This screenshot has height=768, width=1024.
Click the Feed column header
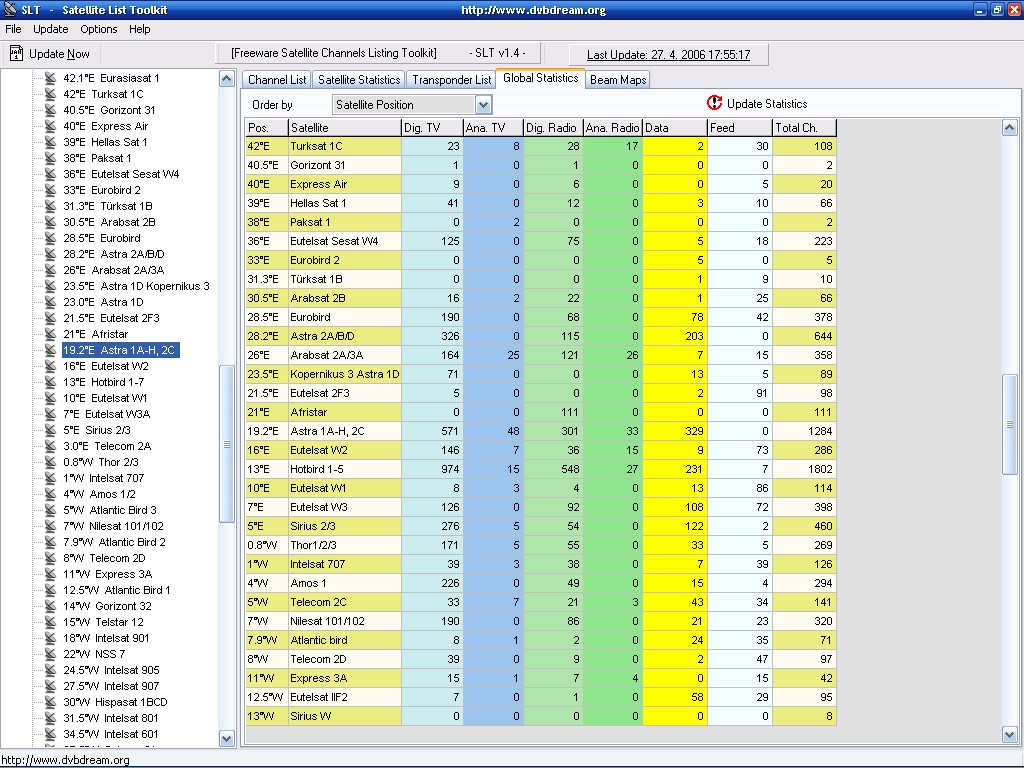click(x=740, y=127)
